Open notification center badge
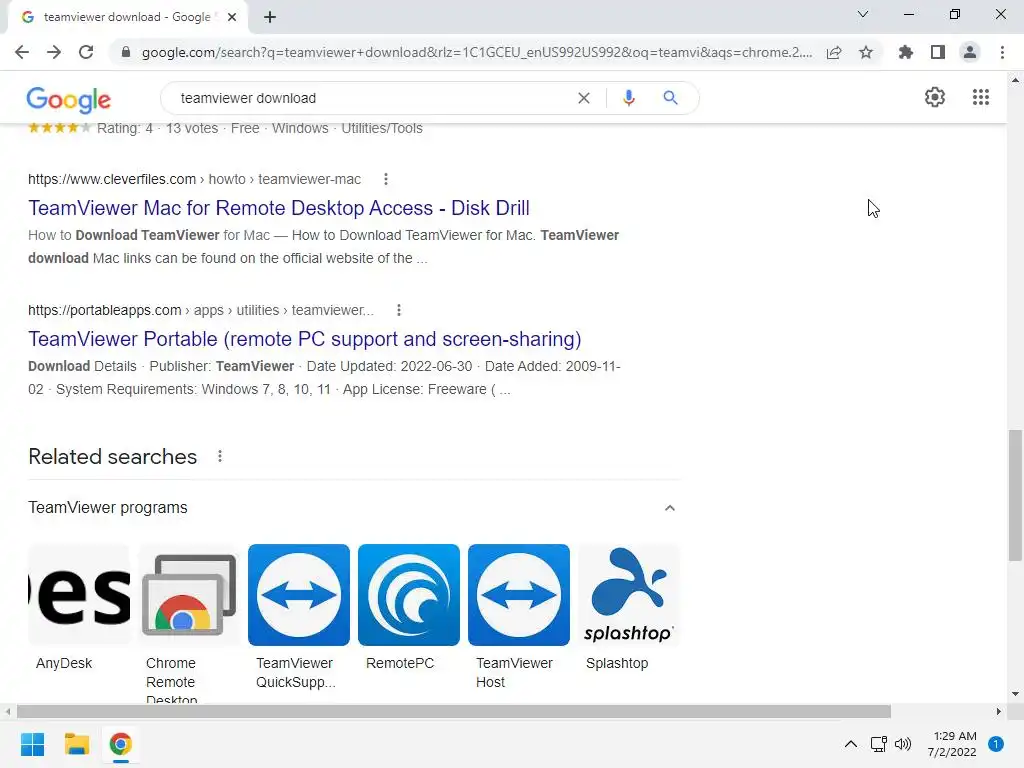1024x768 pixels. (996, 744)
